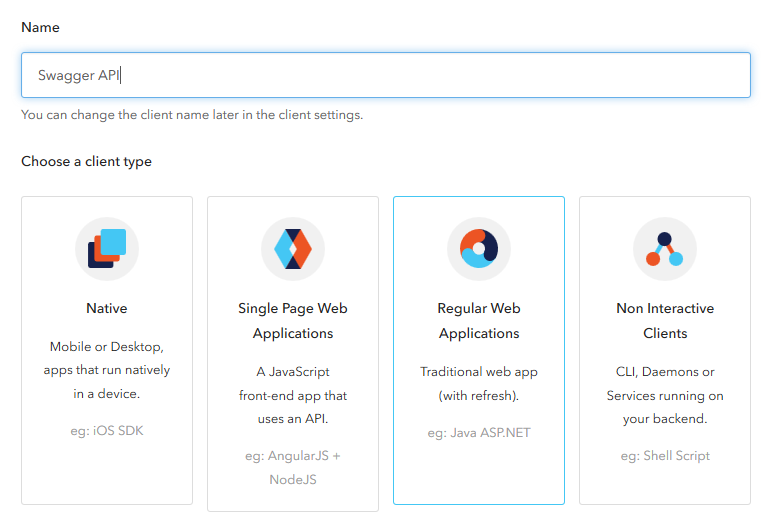This screenshot has width=769, height=524.
Task: Click the Native client type icon
Action: coord(107,249)
